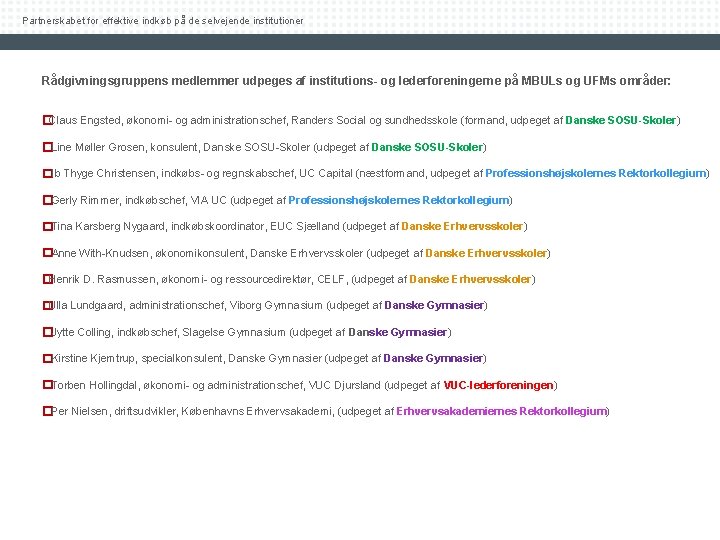The width and height of the screenshot is (720, 540).
Task: Click the bullet box beside Gerly Rimmer
Action: 48,200
